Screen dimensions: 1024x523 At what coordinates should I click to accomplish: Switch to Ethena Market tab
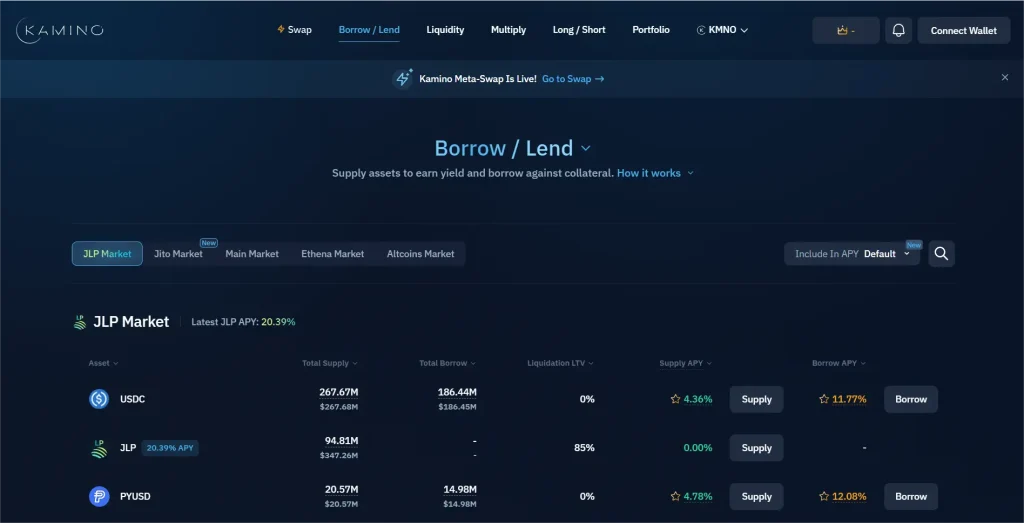click(332, 253)
